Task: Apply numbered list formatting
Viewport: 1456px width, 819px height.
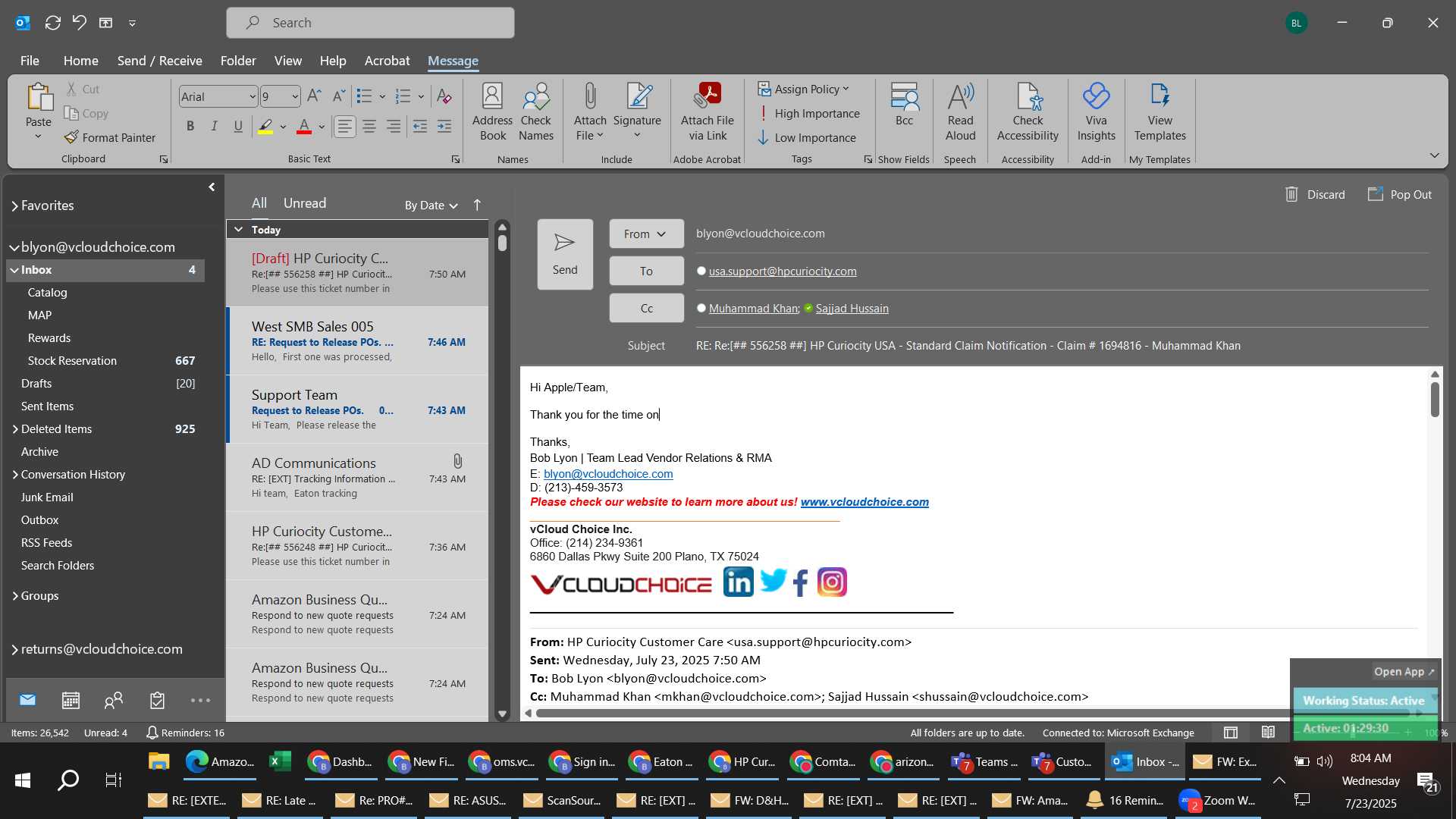Action: click(x=403, y=96)
